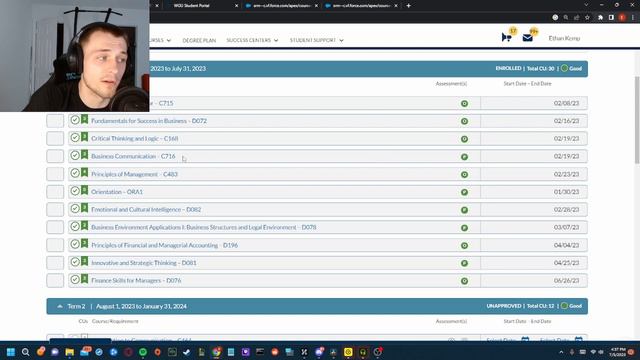Screen dimensions: 640x360
Task: Expand the Student Support dropdown
Action: [341, 40]
